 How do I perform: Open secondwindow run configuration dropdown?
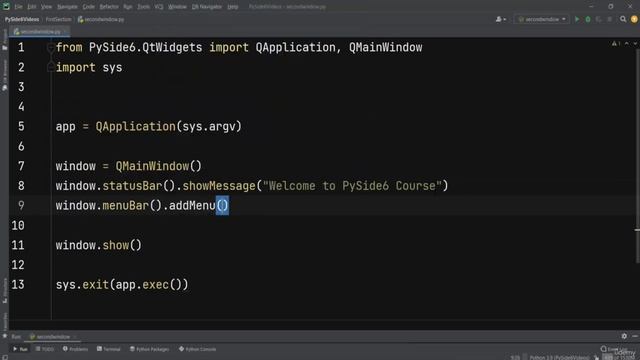pos(541,19)
